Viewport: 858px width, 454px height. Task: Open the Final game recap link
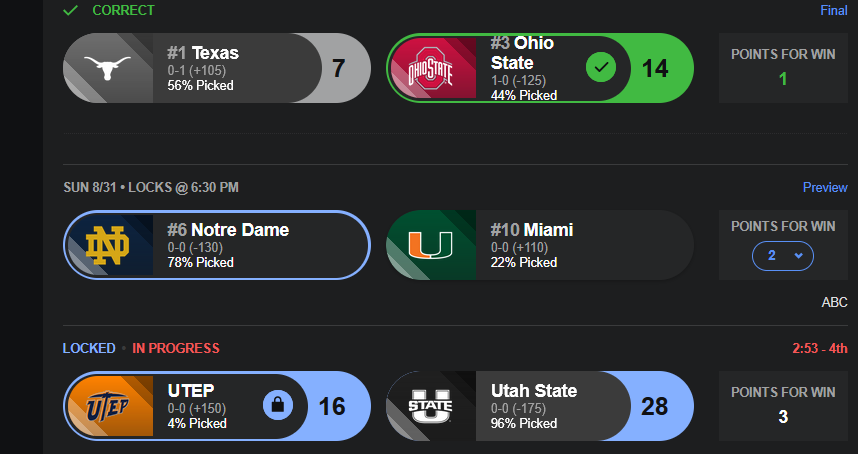834,10
